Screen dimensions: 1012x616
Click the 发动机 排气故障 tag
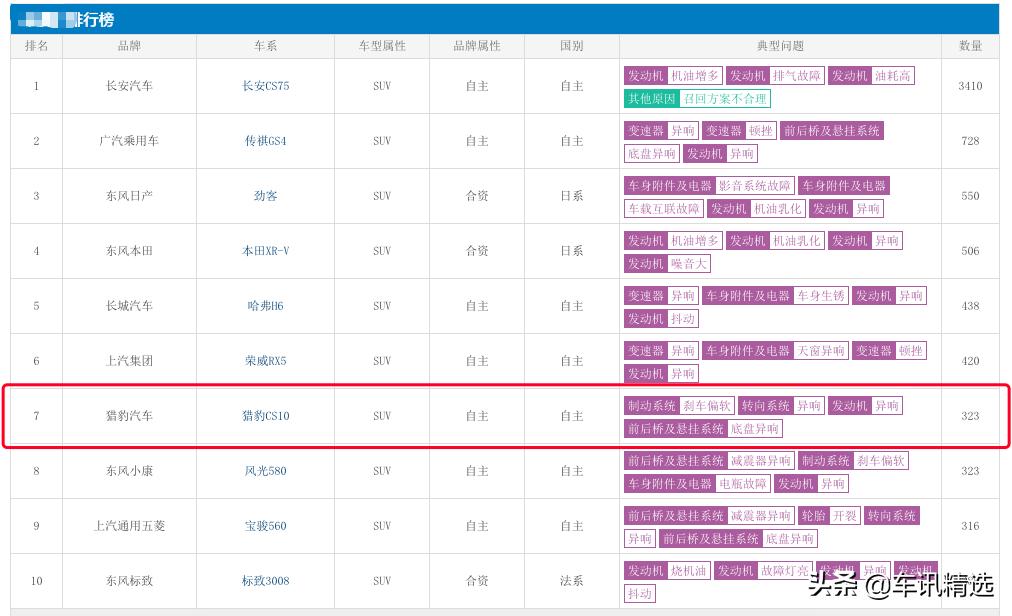click(x=775, y=76)
